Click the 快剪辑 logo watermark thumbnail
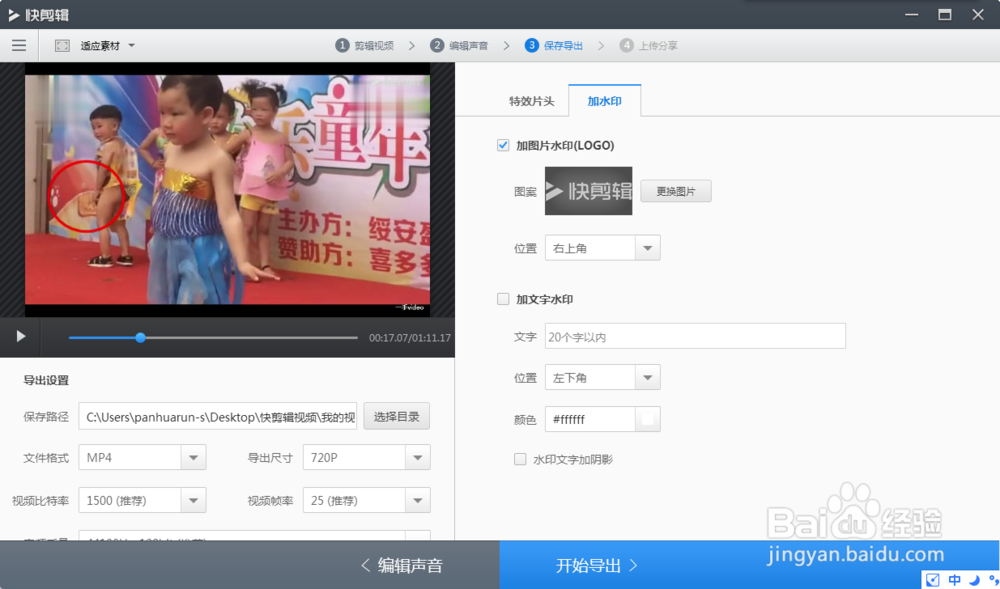Screen dimensions: 1000x589 coord(588,191)
